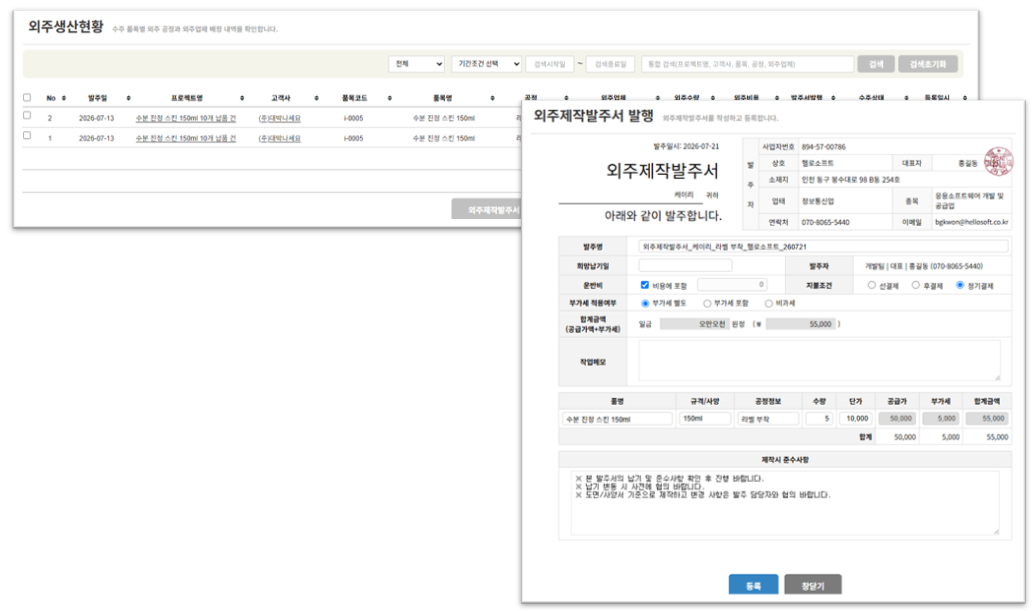Select 선결제 payment condition
This screenshot has width=1035, height=611.
(872, 285)
